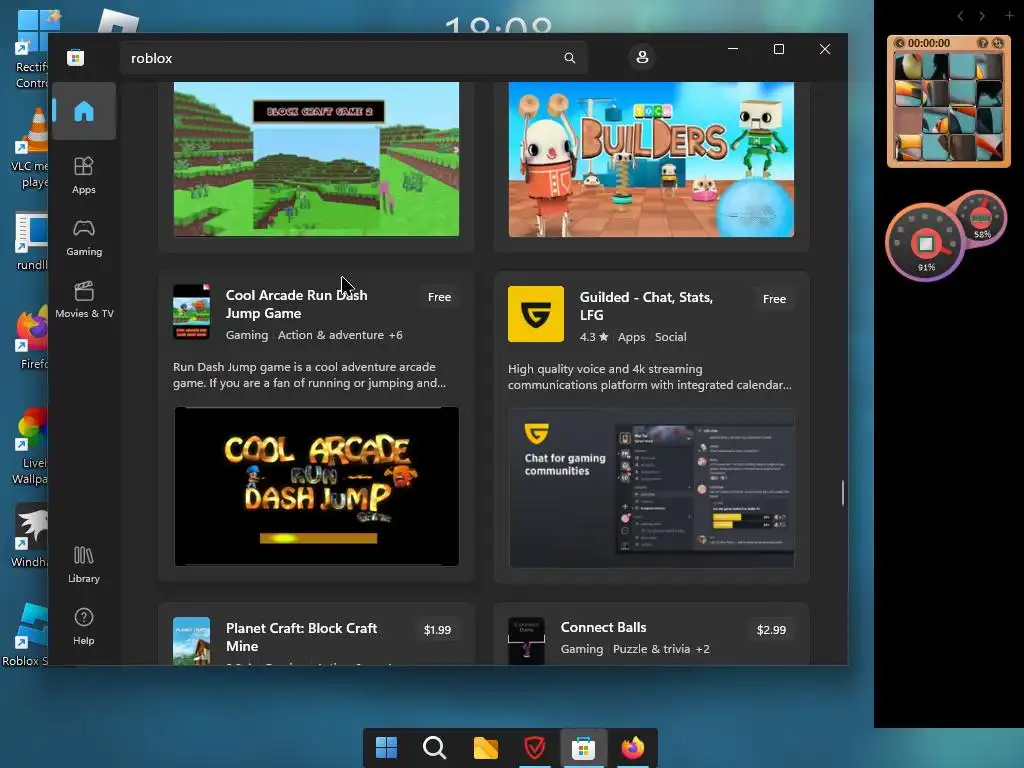This screenshot has width=1024, height=768.
Task: Open the Connect Balls title
Action: coord(603,628)
